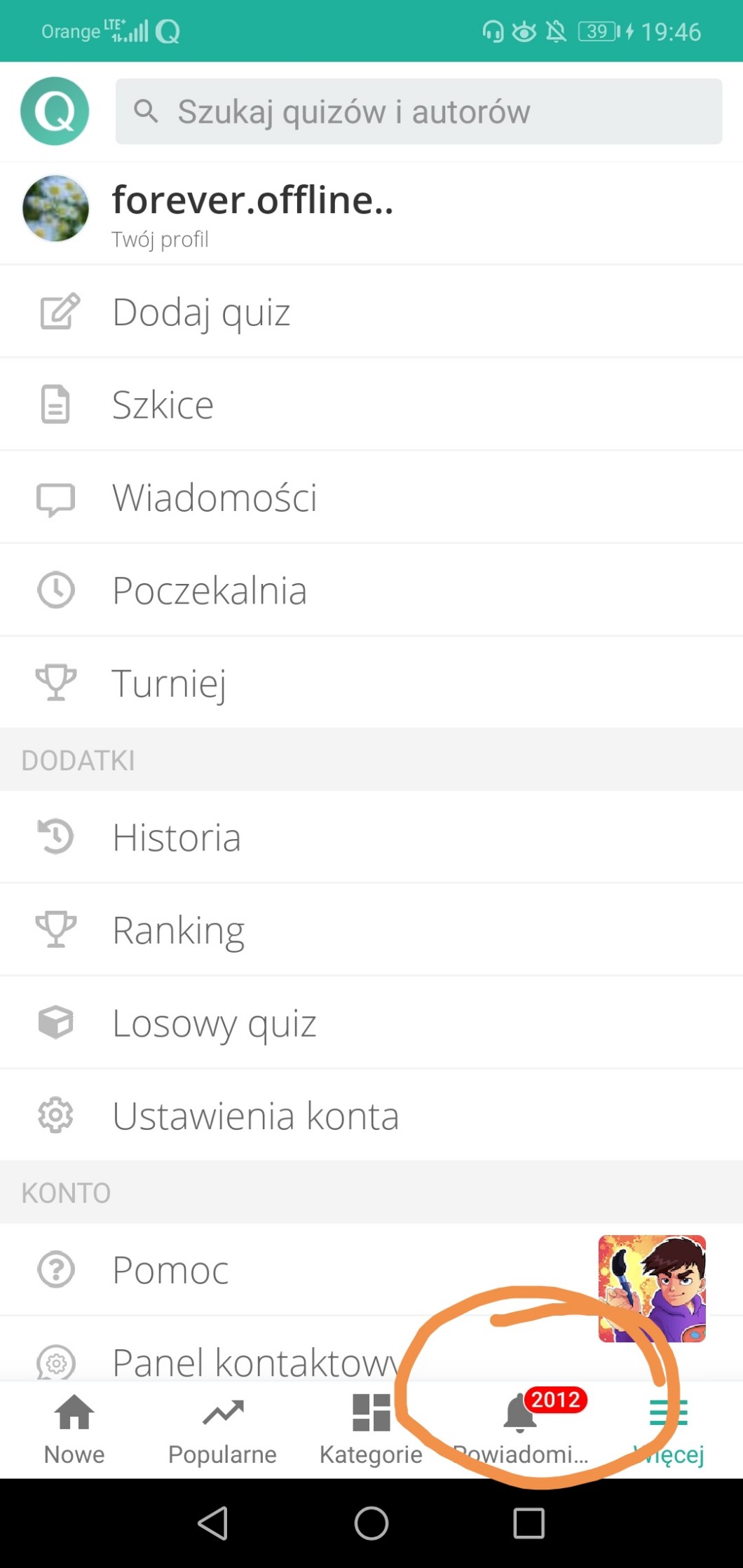Viewport: 743px width, 1568px height.
Task: Tap the search field for quizzes and authors
Action: coord(418,111)
